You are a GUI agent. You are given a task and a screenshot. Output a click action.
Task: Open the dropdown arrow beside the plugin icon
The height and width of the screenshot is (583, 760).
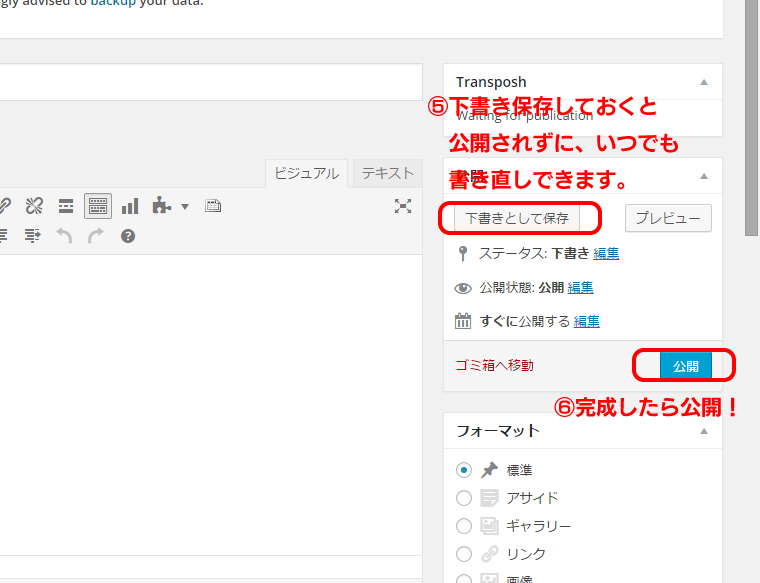tap(185, 207)
